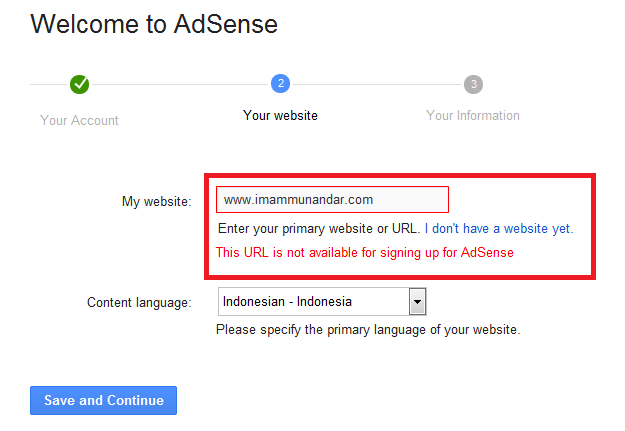Viewport: 625px width, 431px height.
Task: Focus the My website URL input field
Action: click(x=332, y=199)
